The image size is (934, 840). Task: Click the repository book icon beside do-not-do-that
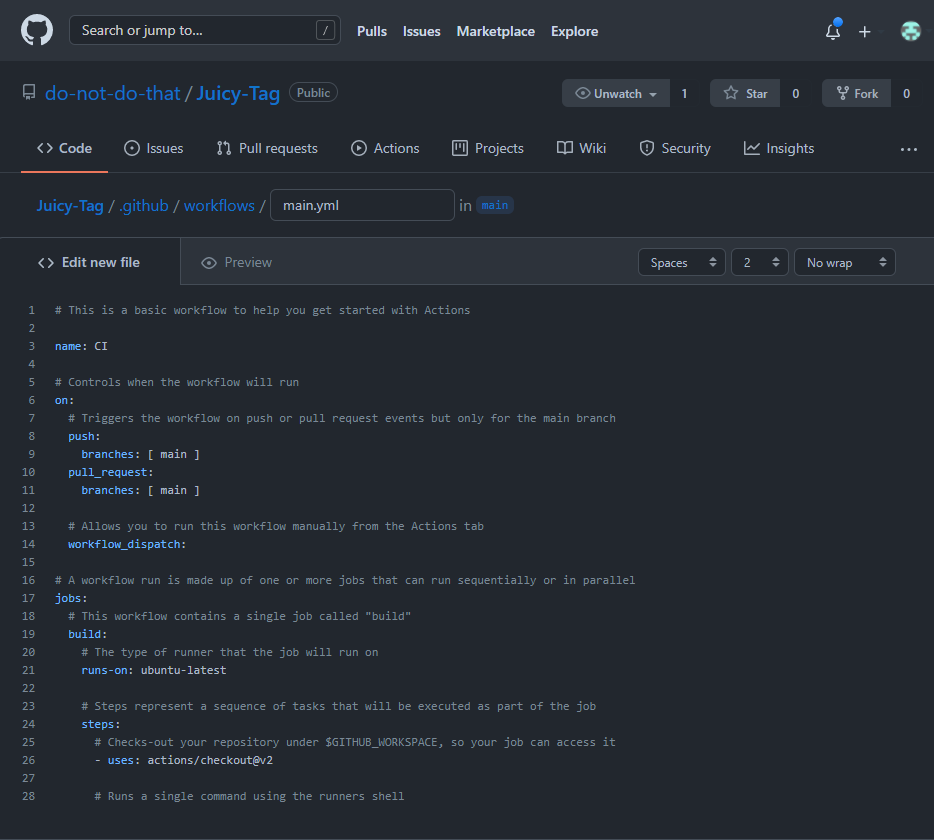pyautogui.click(x=29, y=92)
